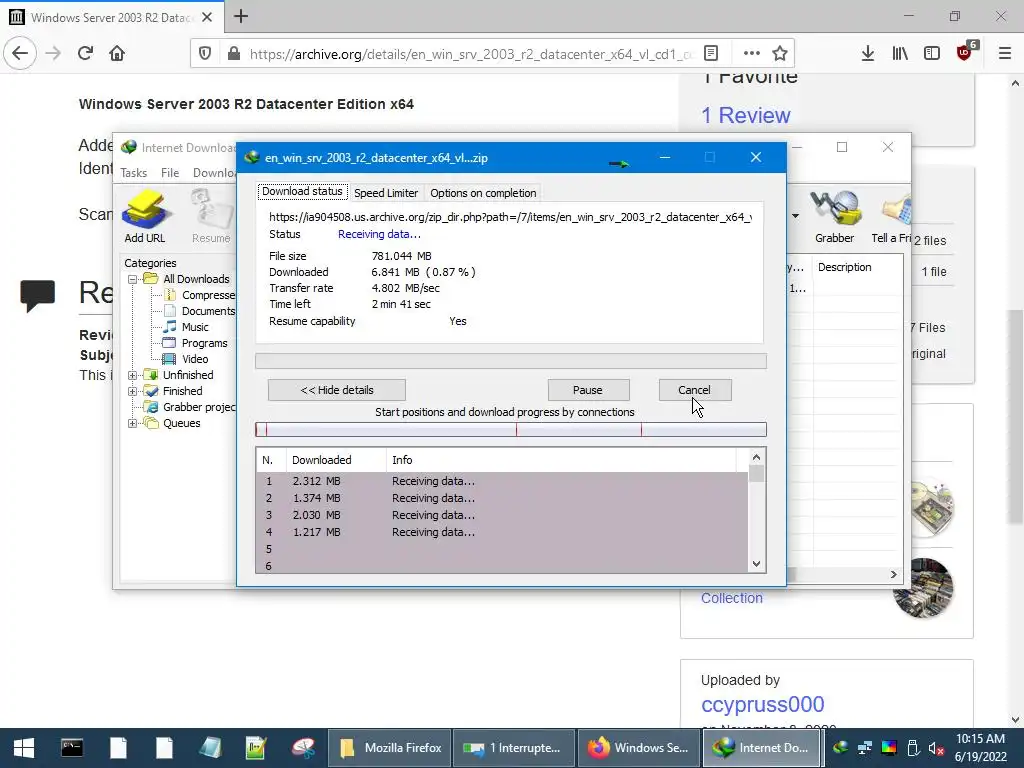Select the Download status tab
Image resolution: width=1024 pixels, height=768 pixels.
[x=302, y=191]
